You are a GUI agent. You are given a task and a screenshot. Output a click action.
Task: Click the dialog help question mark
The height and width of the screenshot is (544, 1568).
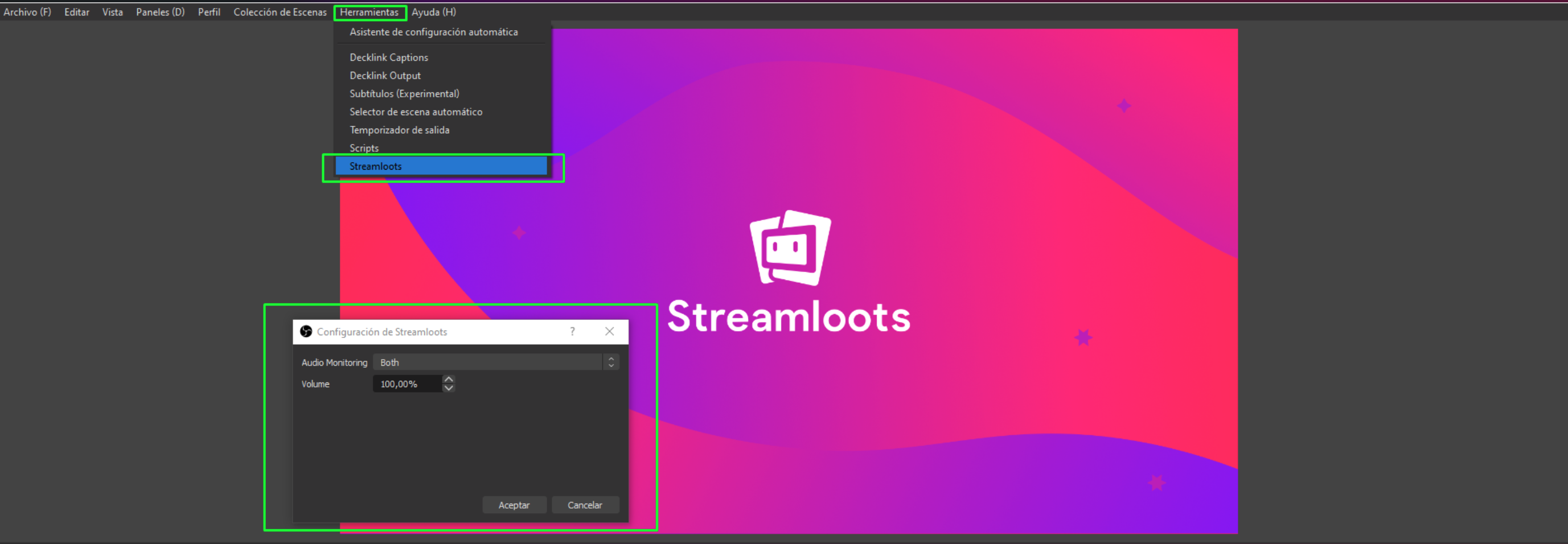pos(572,332)
